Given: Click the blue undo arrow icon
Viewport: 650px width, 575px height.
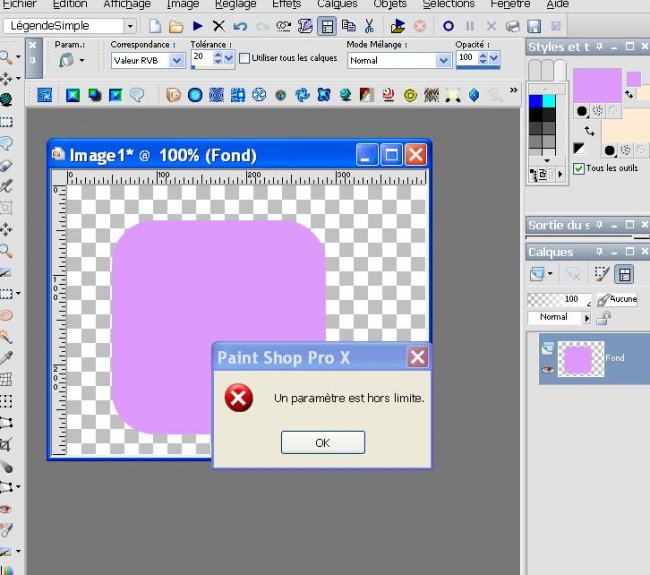Looking at the screenshot, I should [240, 27].
